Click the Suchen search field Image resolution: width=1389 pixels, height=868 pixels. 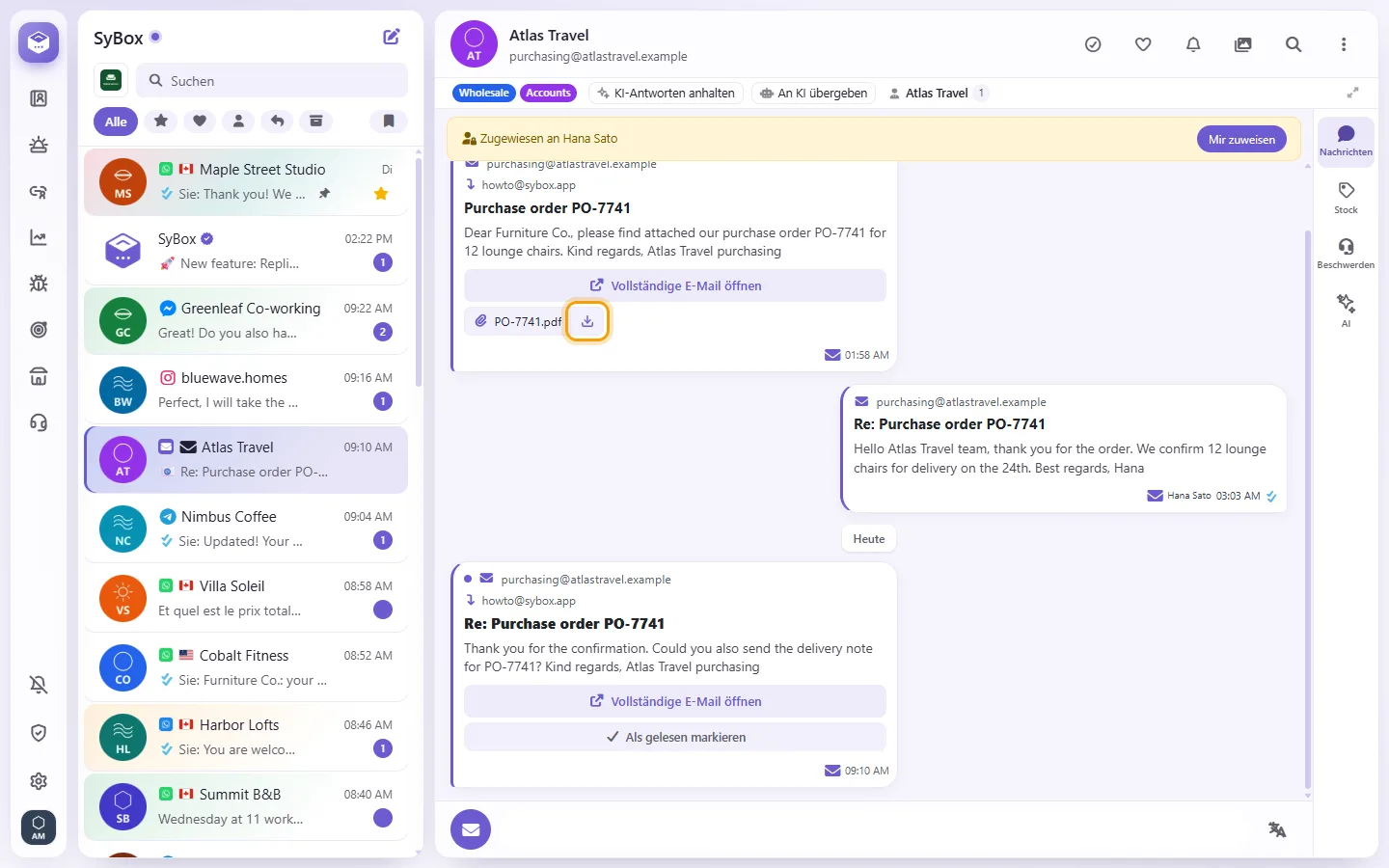(272, 81)
